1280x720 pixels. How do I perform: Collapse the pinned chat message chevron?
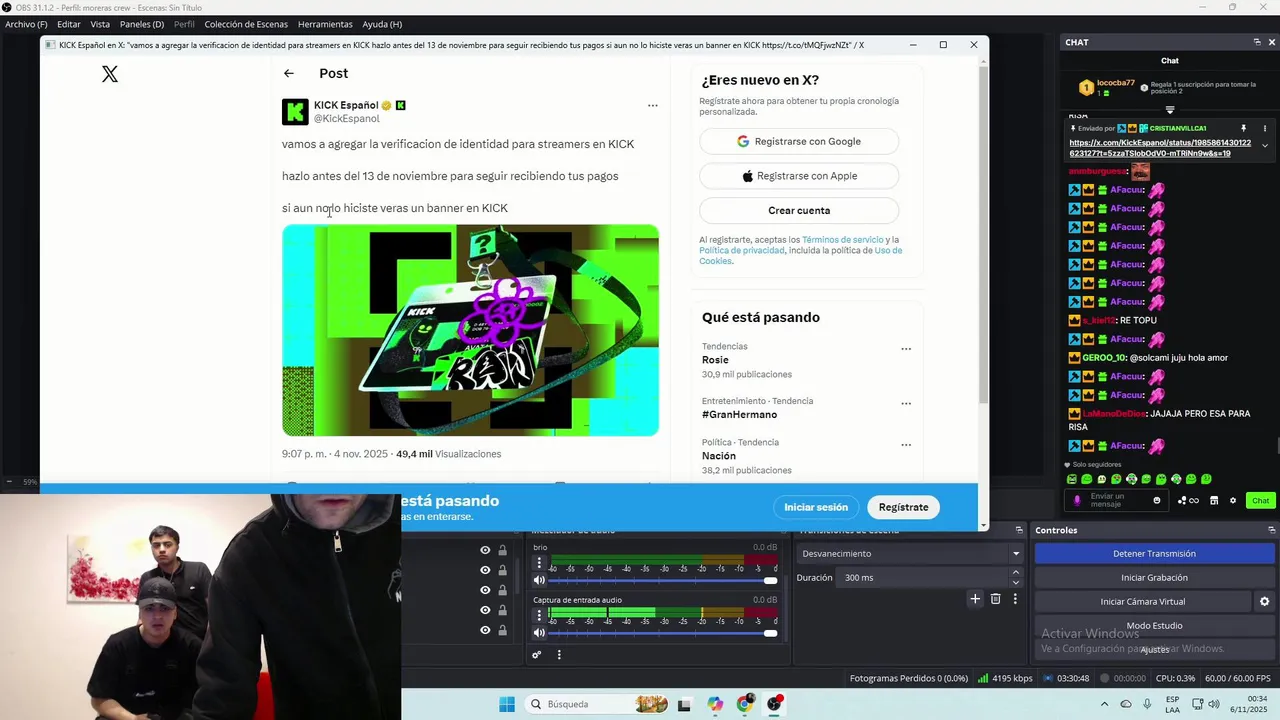[x=1264, y=146]
